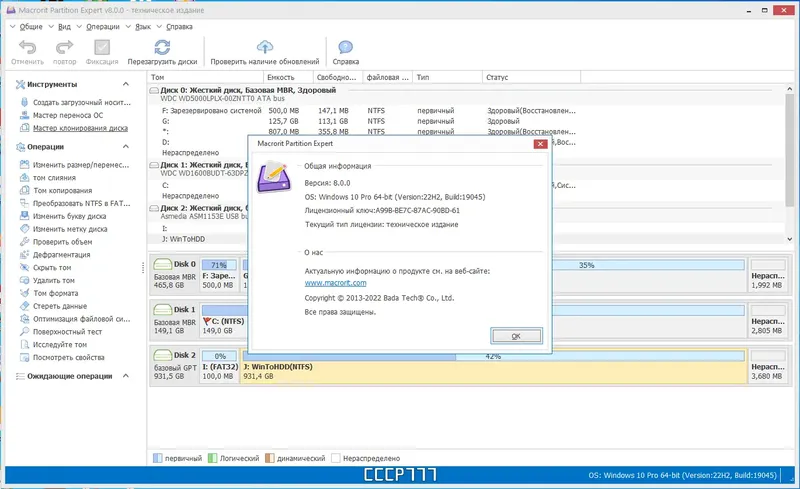The width and height of the screenshot is (800, 489).
Task: Click Преобразовать NTFS в FAT icon
Action: pyautogui.click(x=24, y=203)
